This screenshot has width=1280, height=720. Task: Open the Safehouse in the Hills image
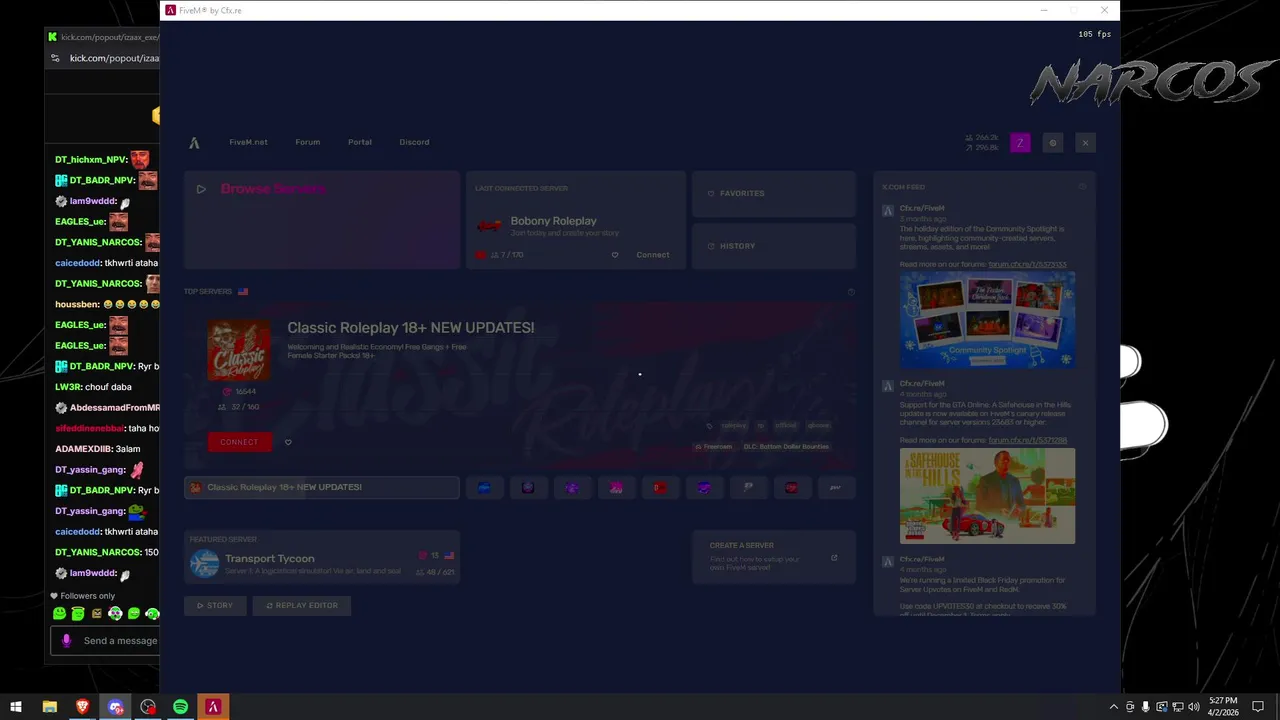coord(987,496)
